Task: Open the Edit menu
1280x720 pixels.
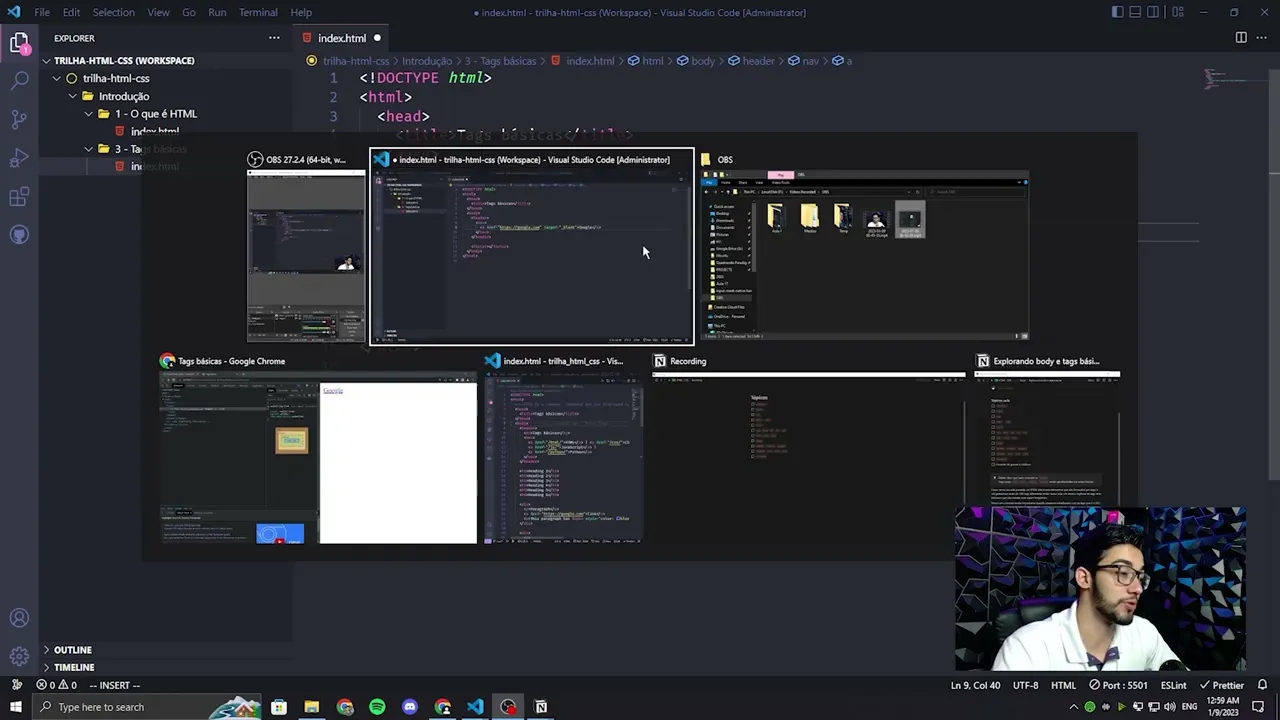Action: (x=71, y=12)
